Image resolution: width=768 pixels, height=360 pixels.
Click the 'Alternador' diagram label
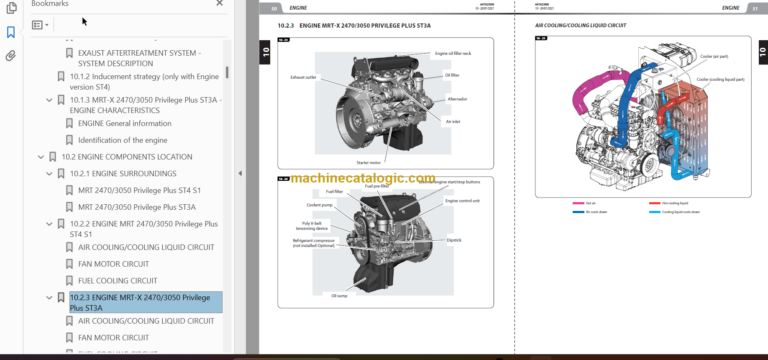[x=457, y=99]
